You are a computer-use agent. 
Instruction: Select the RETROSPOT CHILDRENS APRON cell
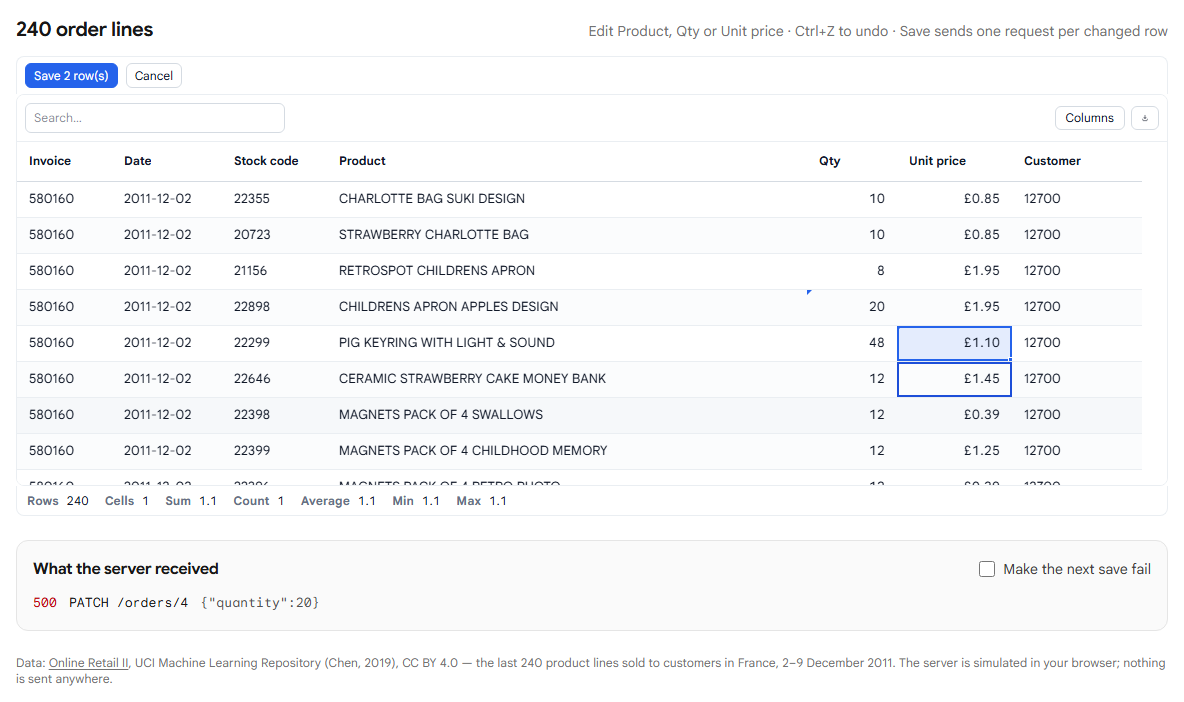click(x=569, y=271)
